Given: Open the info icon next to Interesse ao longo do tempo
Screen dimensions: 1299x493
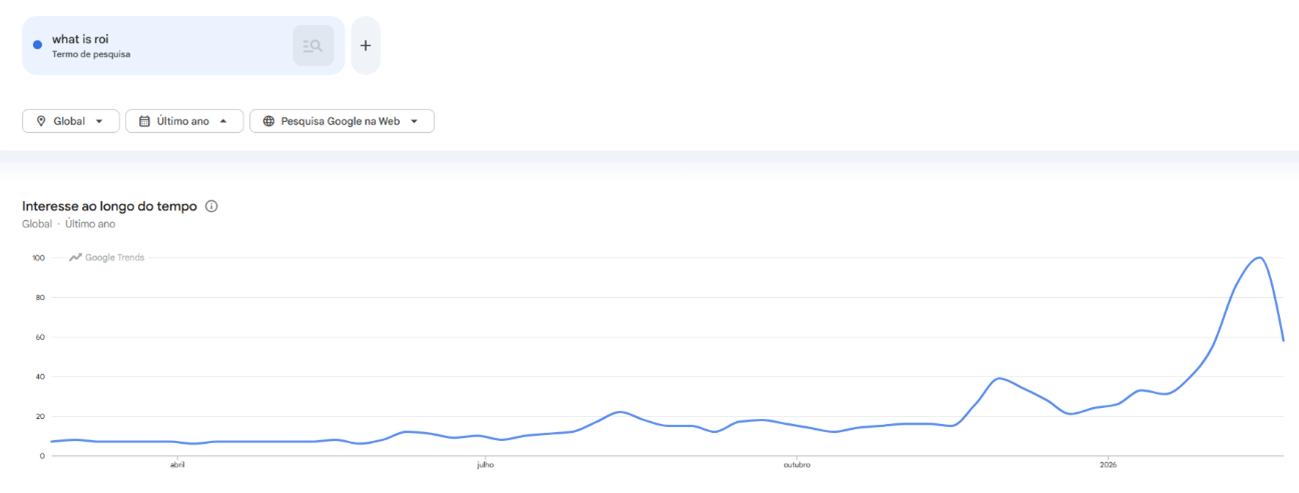Looking at the screenshot, I should coord(211,206).
